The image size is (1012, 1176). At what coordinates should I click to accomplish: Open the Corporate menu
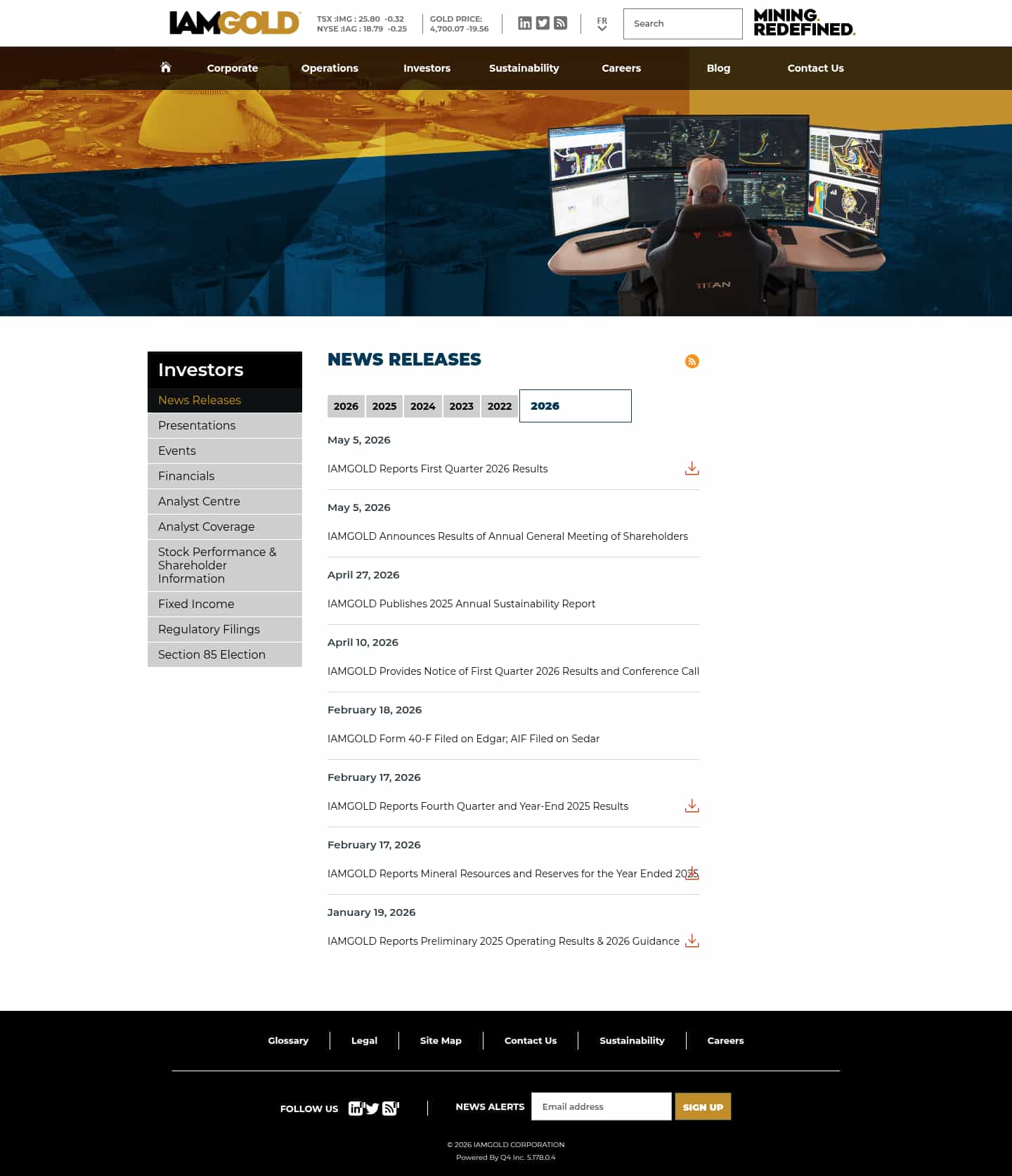click(233, 68)
